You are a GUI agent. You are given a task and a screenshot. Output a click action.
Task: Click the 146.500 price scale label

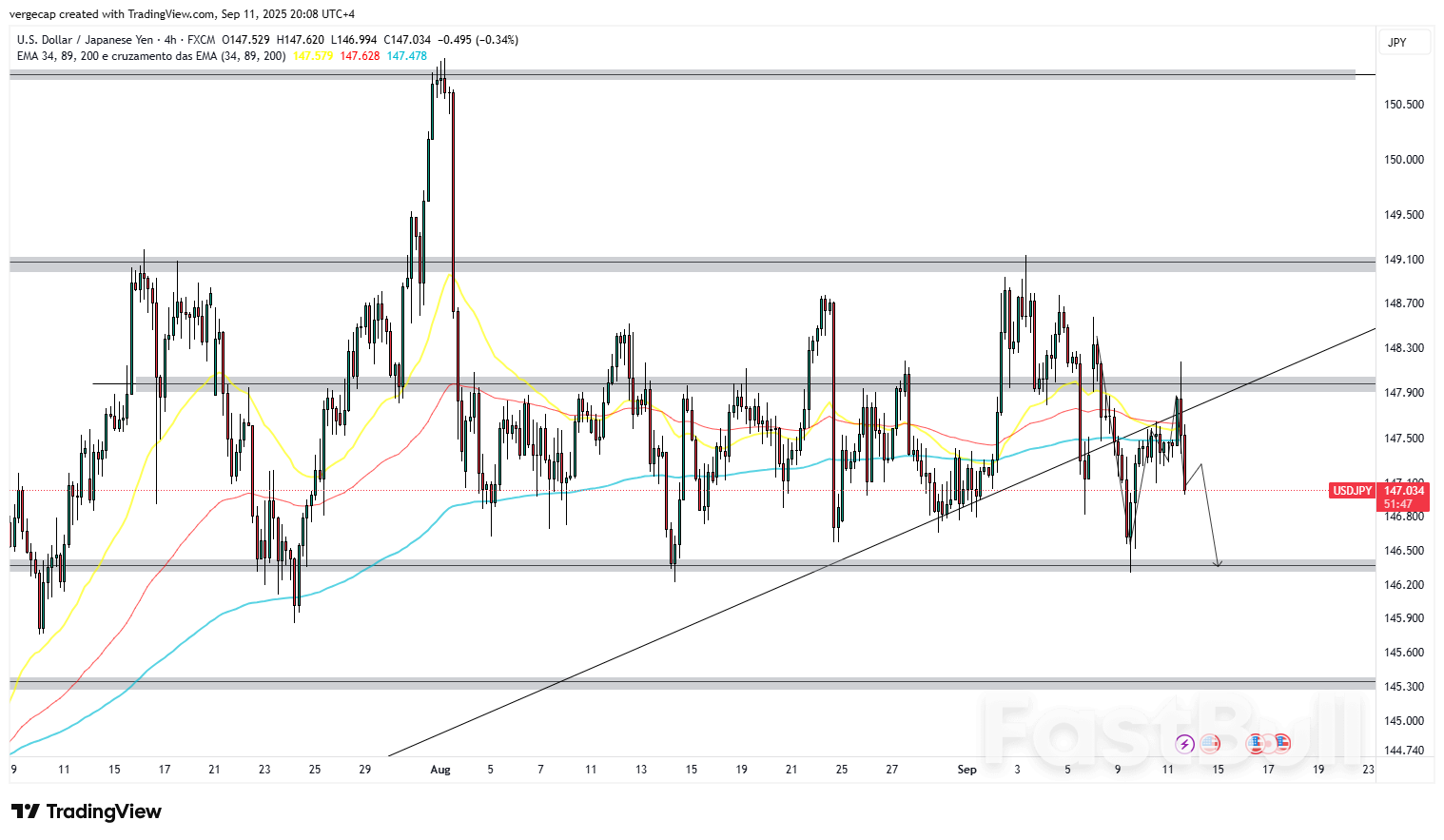pyautogui.click(x=1404, y=551)
